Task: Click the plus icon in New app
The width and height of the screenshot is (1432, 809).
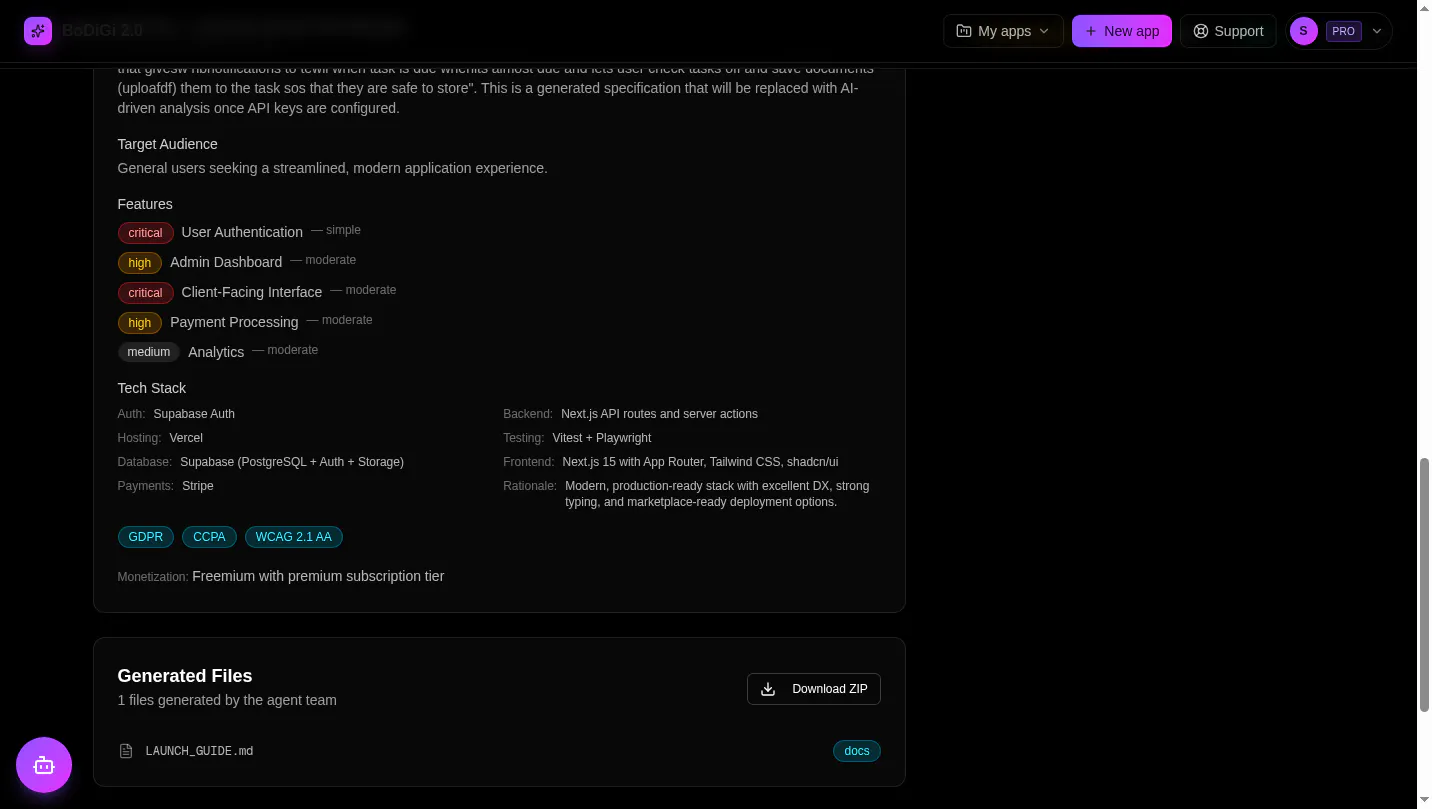Action: point(1091,31)
